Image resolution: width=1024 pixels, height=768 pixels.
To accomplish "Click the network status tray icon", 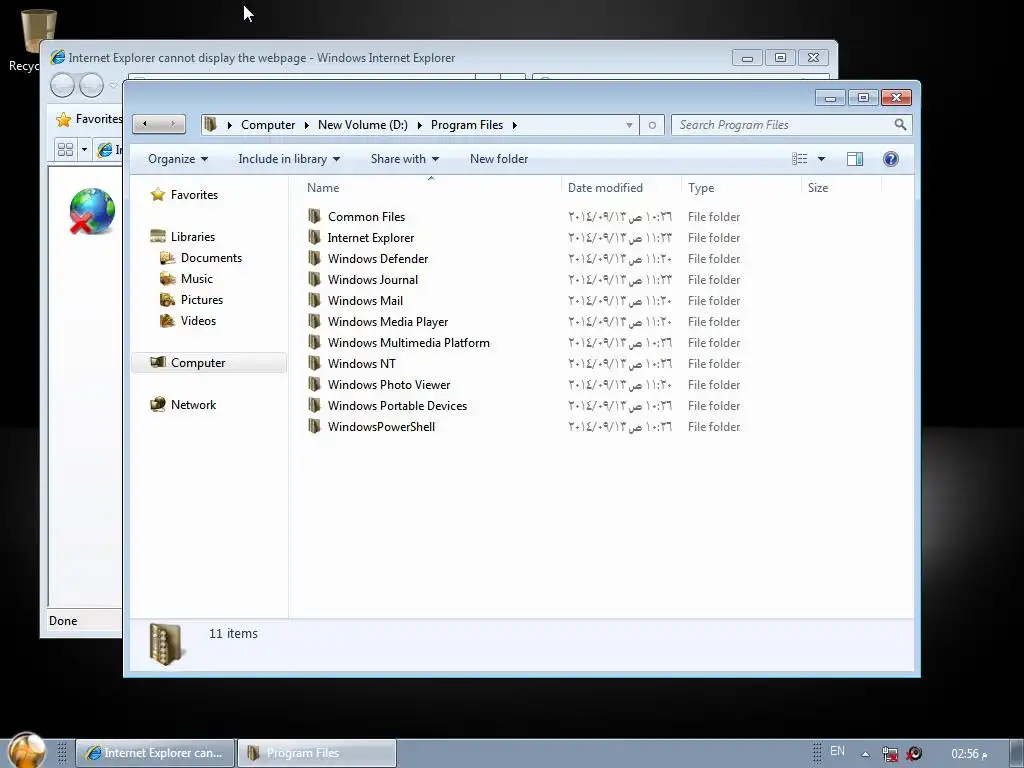I will pyautogui.click(x=889, y=754).
